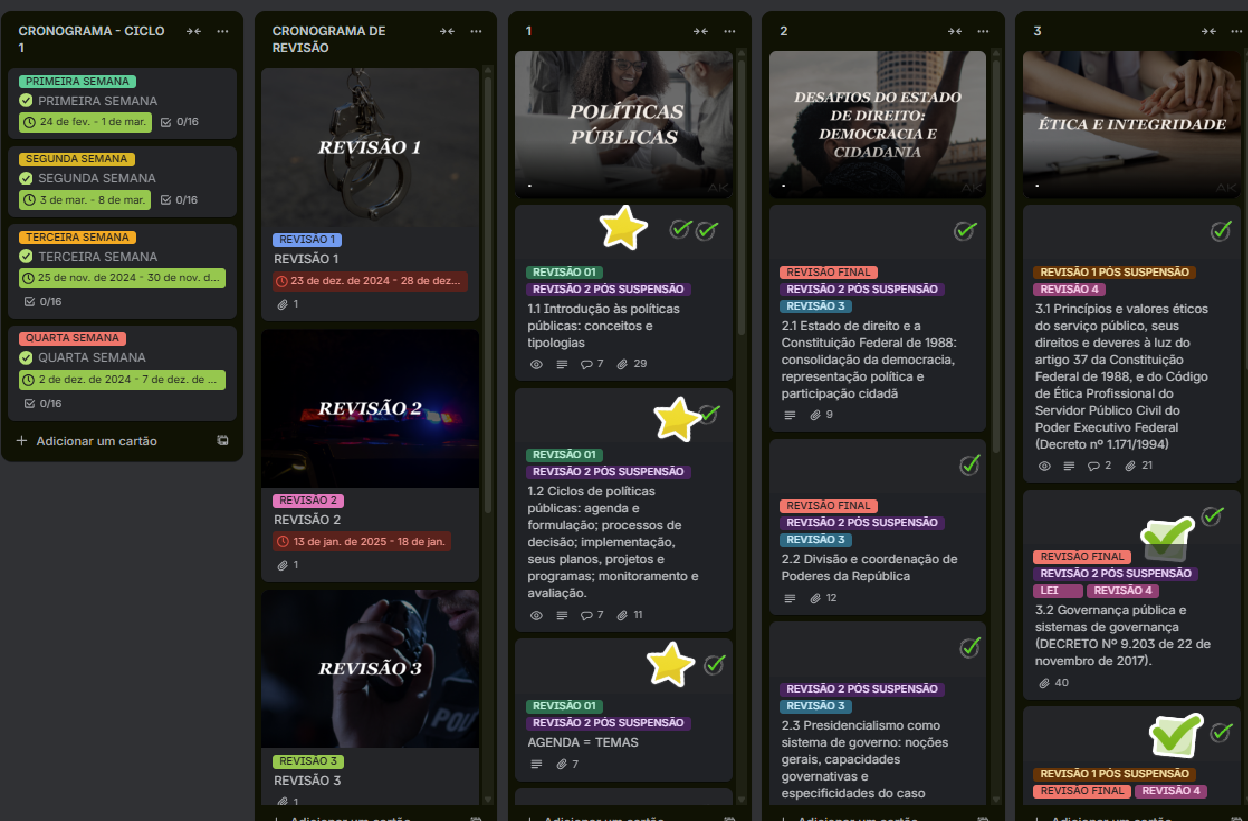Open the 29 attachments badge on card 1.1
The width and height of the screenshot is (1248, 821).
click(x=632, y=364)
